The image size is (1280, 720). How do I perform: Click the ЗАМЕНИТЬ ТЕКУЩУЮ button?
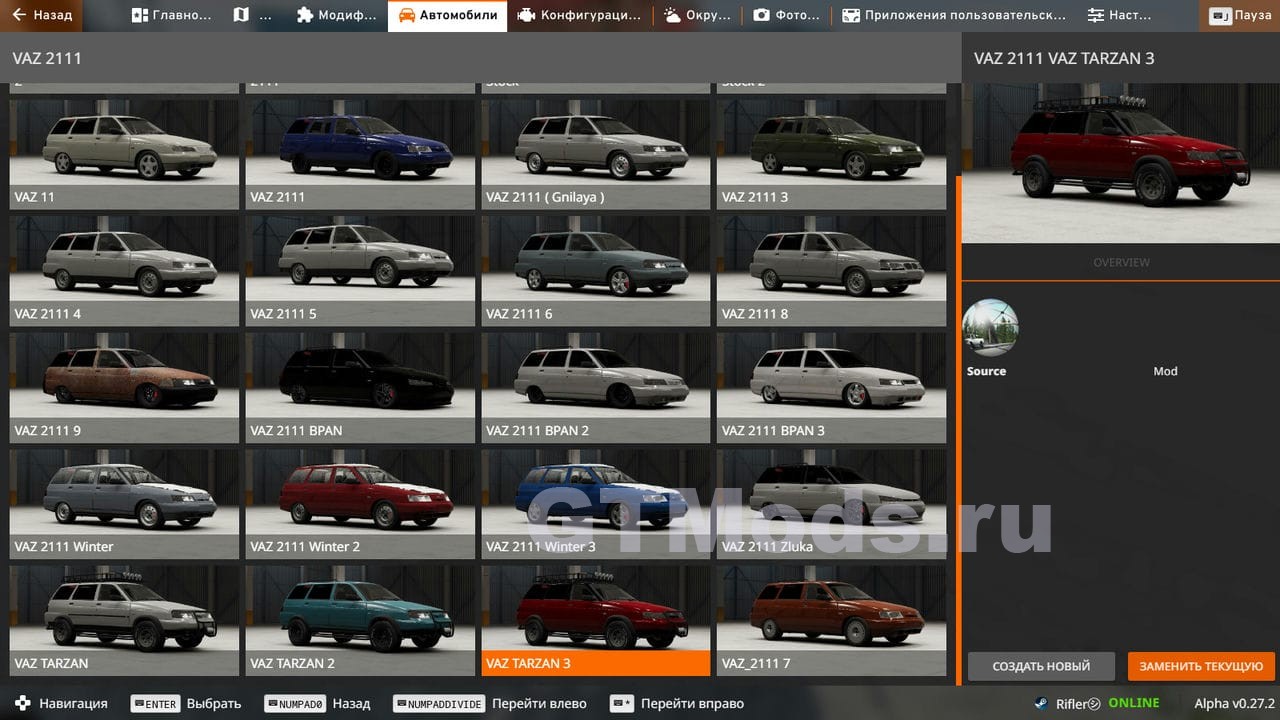point(1201,666)
